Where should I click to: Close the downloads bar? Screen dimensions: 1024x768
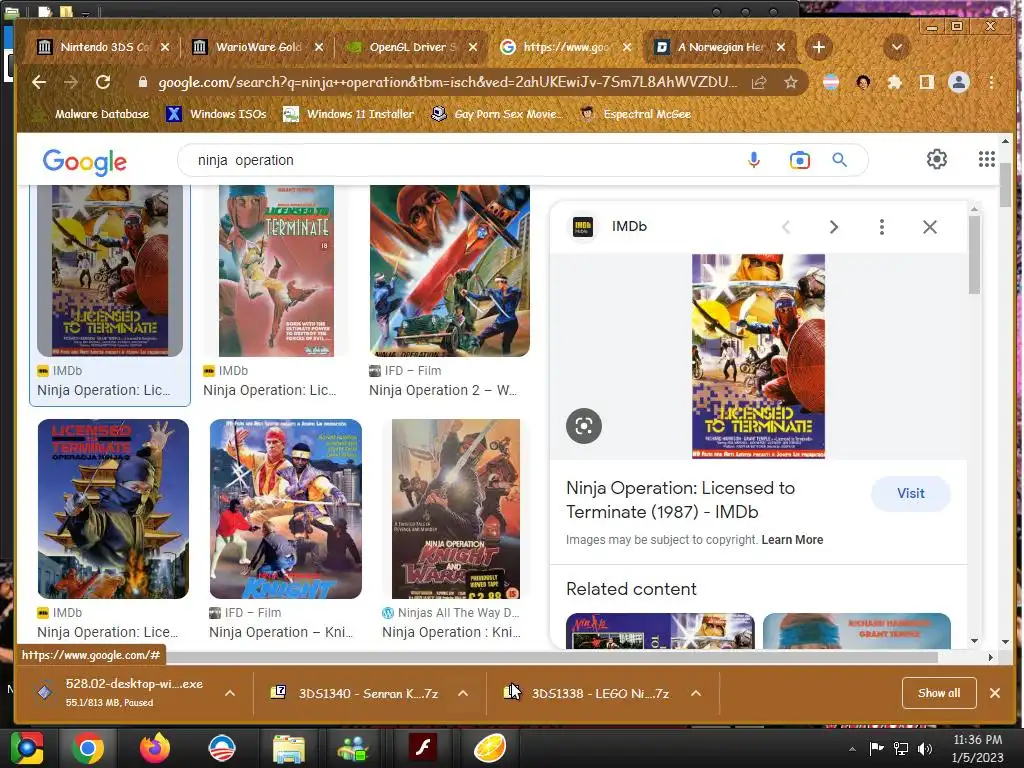[995, 694]
